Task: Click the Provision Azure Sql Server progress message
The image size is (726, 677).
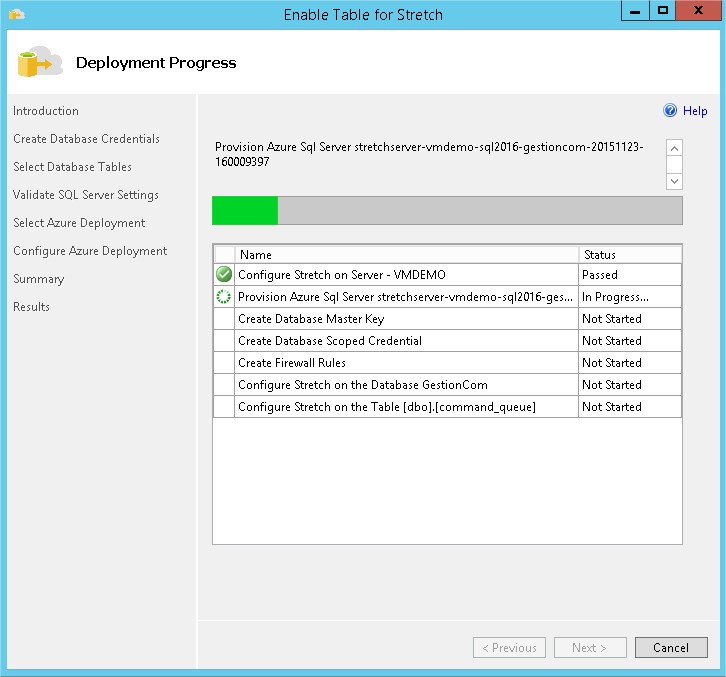Action: pyautogui.click(x=429, y=154)
